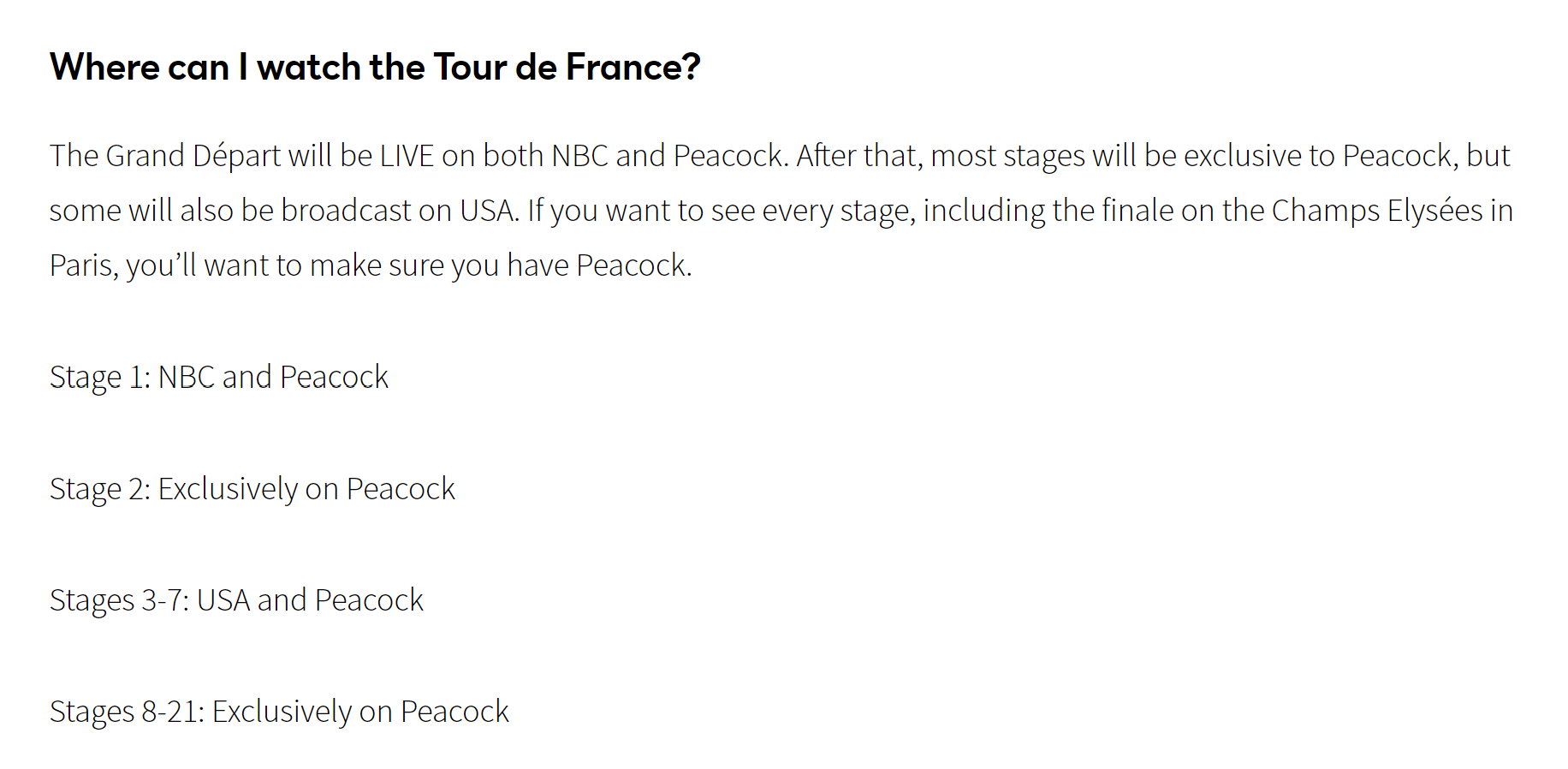Click the "8-21" stage numbers
This screenshot has height=769, width=1568.
click(173, 712)
